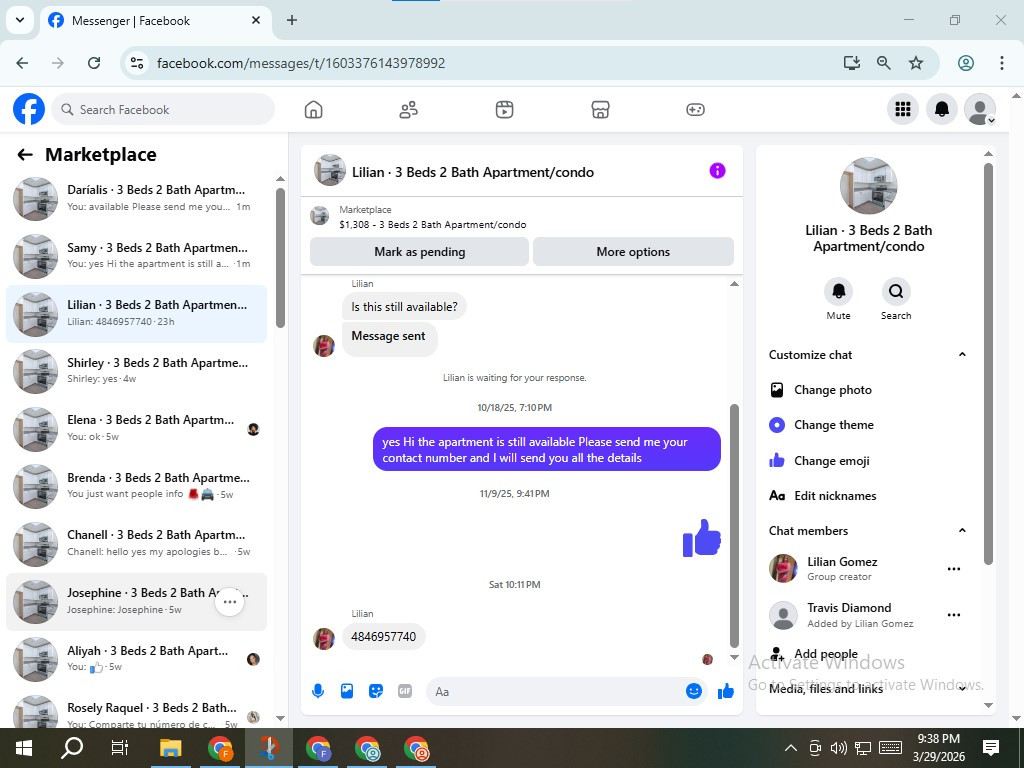This screenshot has height=768, width=1024.
Task: Select Change photo option
Action: pos(867,390)
